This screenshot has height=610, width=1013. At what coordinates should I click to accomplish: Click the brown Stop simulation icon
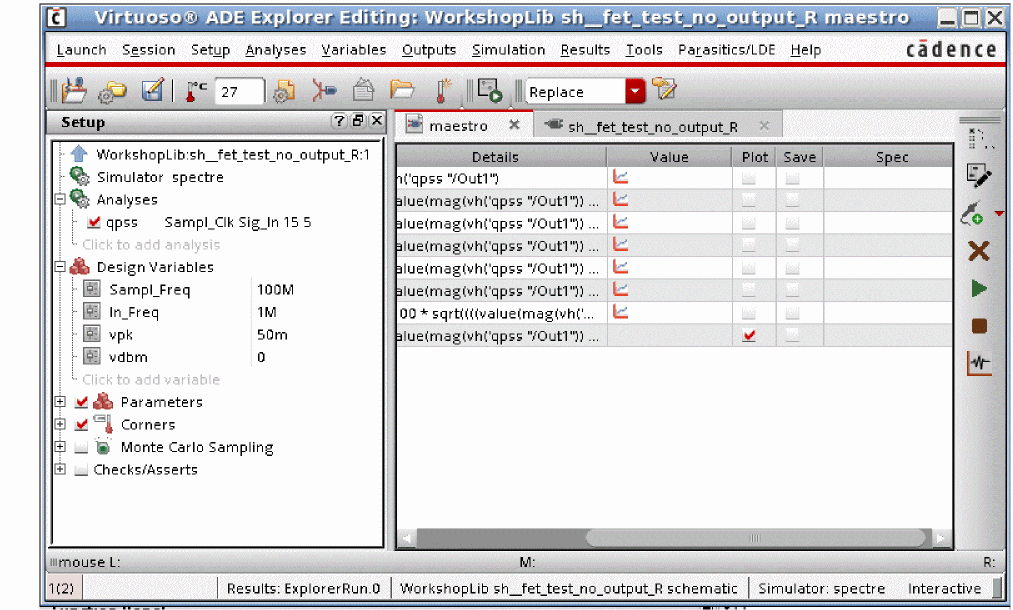coord(979,326)
